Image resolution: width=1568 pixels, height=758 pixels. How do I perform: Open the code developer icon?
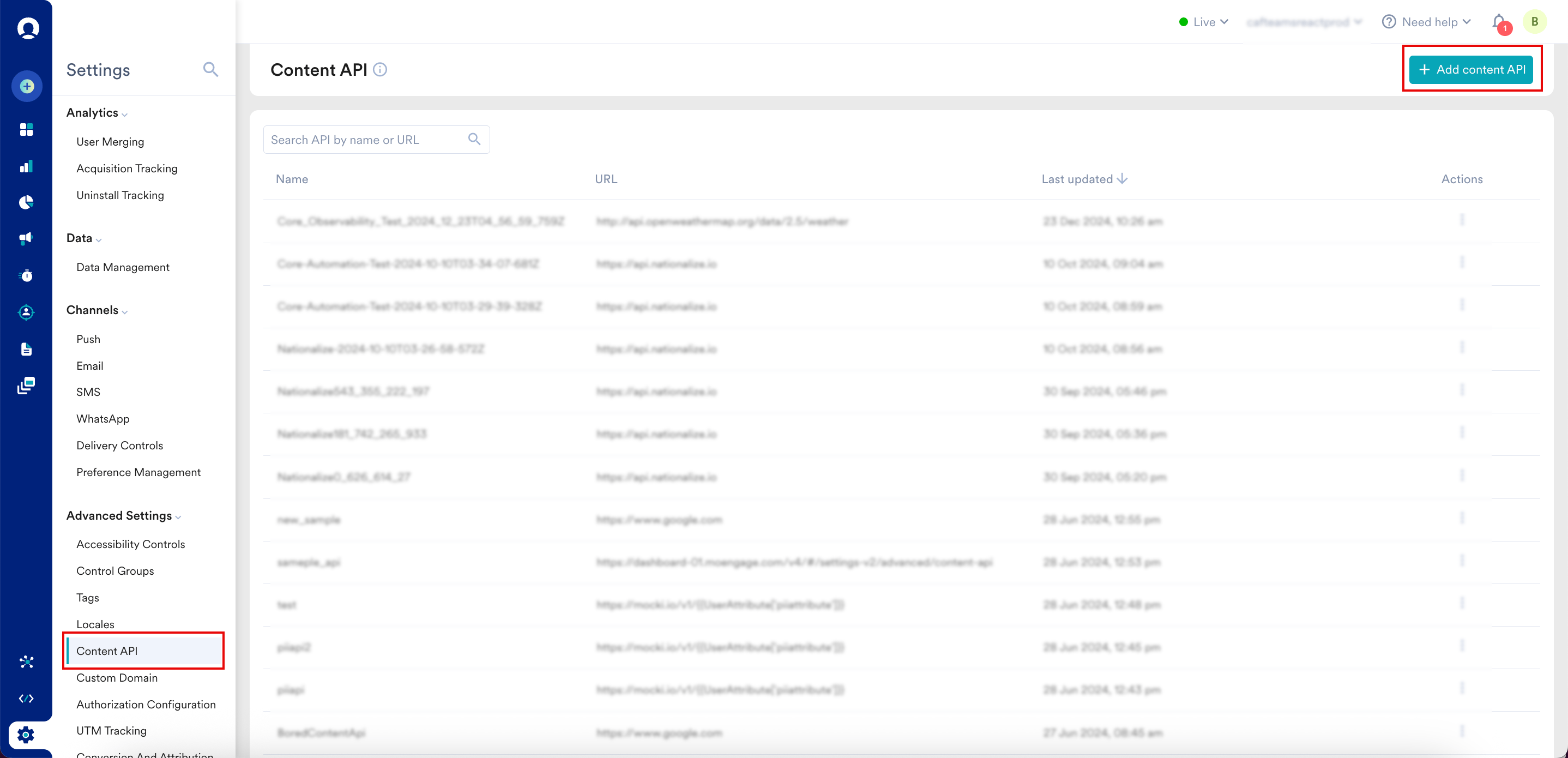tap(26, 699)
